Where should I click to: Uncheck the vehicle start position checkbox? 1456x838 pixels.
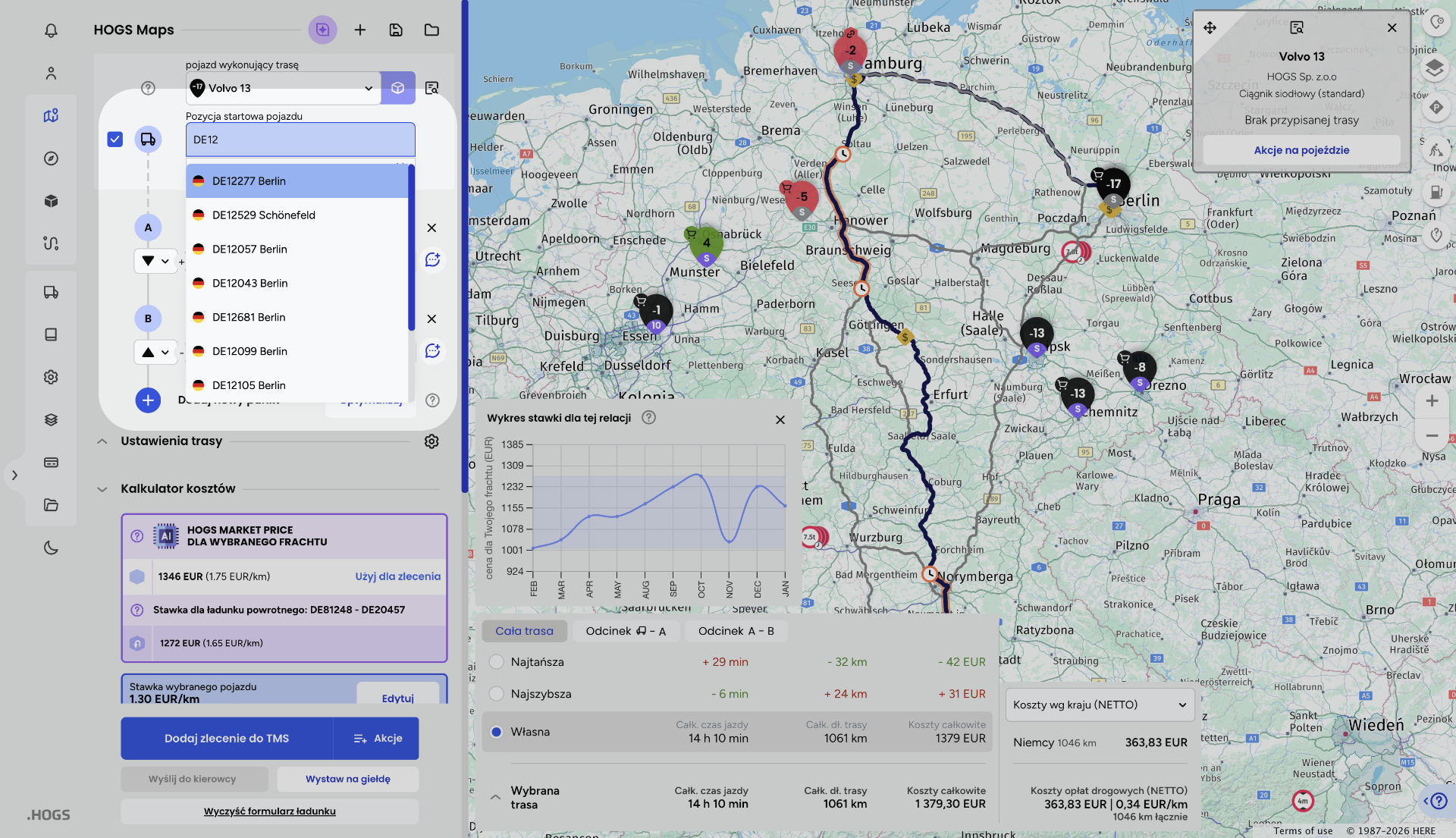115,140
